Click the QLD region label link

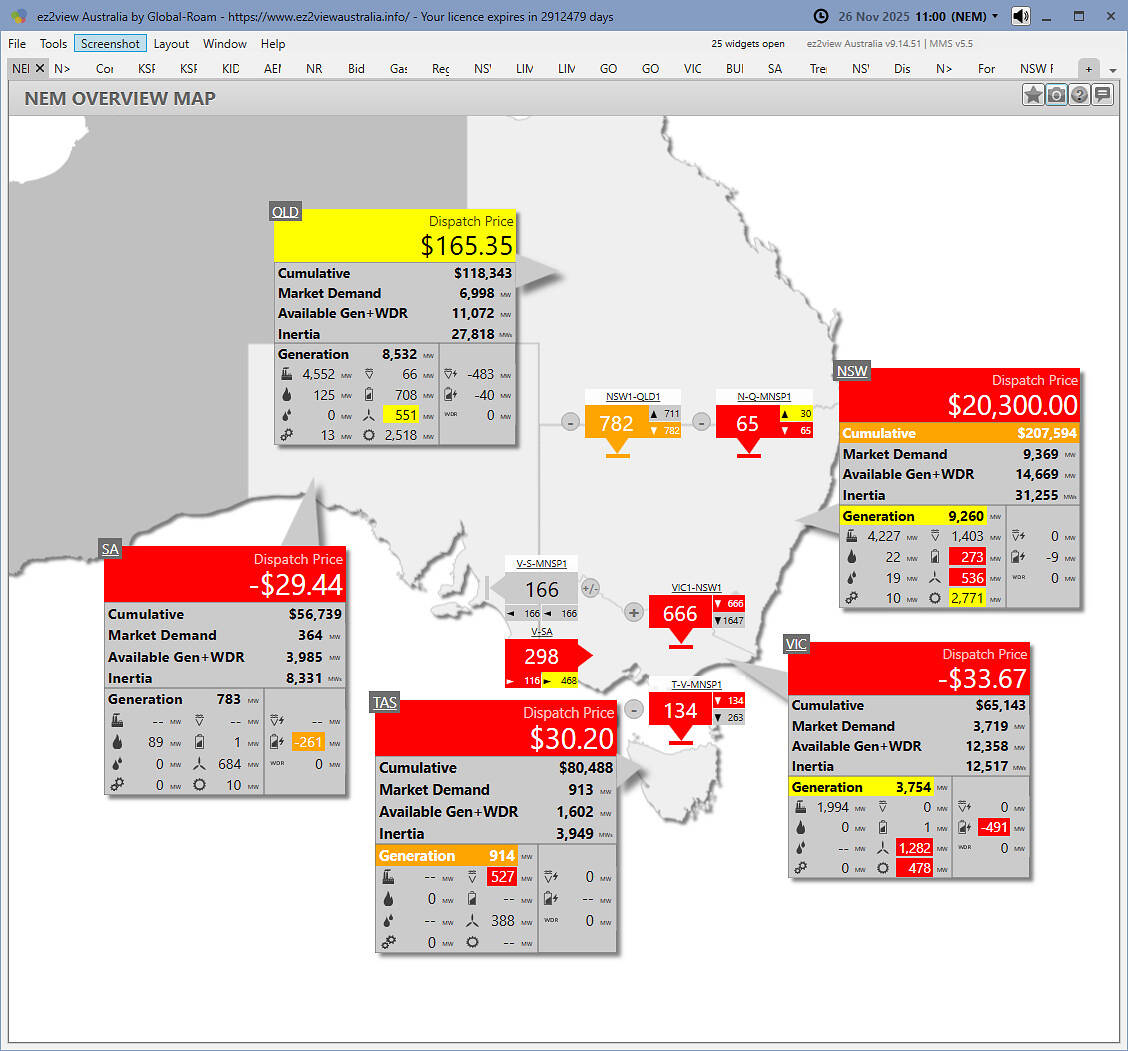285,212
